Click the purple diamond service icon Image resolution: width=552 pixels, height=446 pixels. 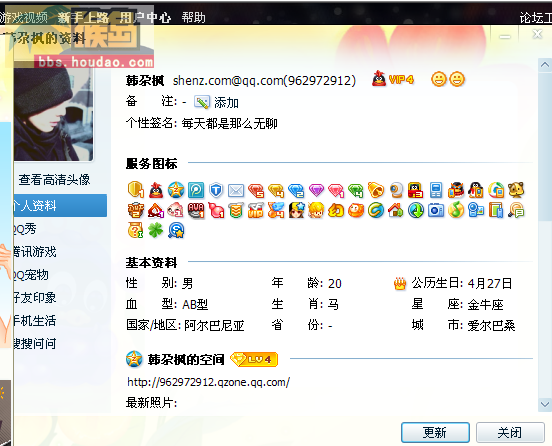(x=316, y=190)
